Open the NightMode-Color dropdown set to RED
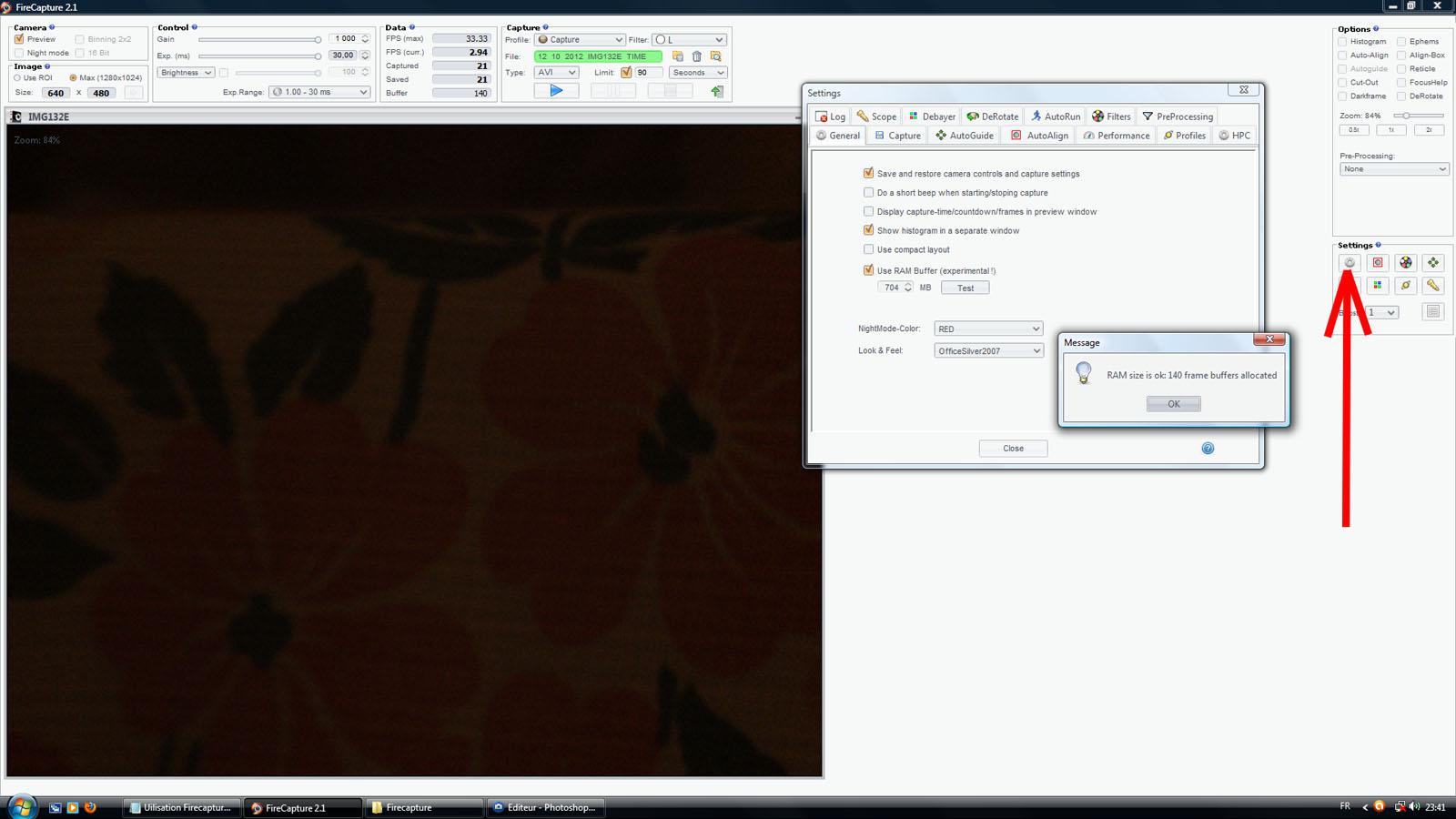The width and height of the screenshot is (1456, 819). [988, 329]
